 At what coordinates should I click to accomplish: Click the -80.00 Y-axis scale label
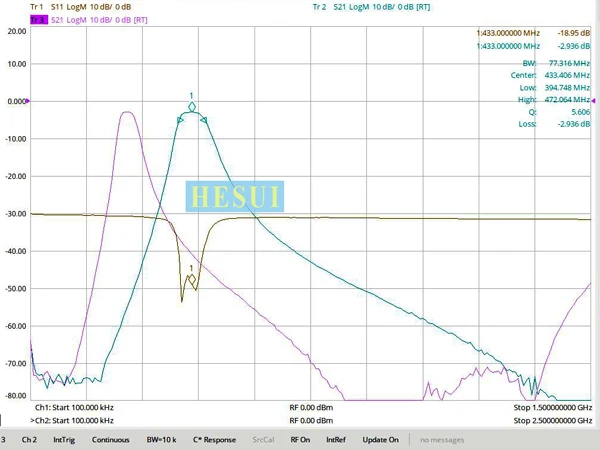tap(16, 396)
